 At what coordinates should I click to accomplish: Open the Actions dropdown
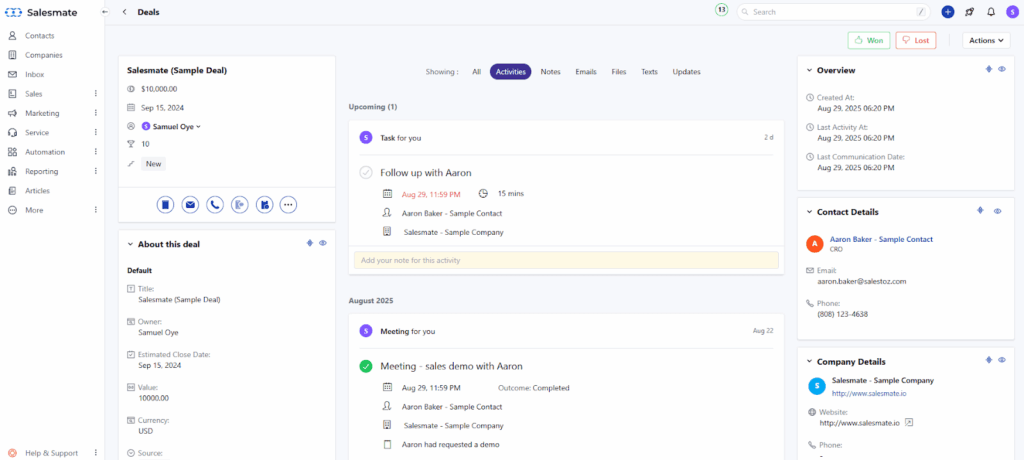986,40
